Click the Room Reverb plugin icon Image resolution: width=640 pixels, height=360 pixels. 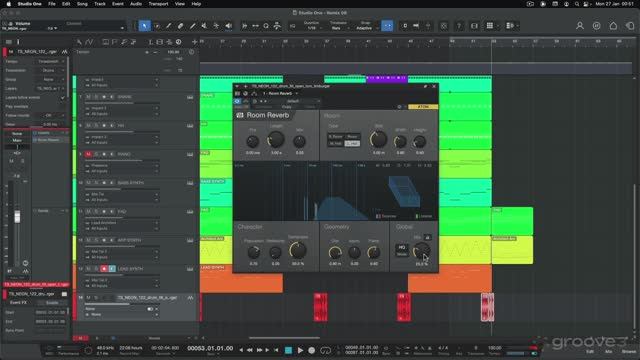(x=240, y=115)
